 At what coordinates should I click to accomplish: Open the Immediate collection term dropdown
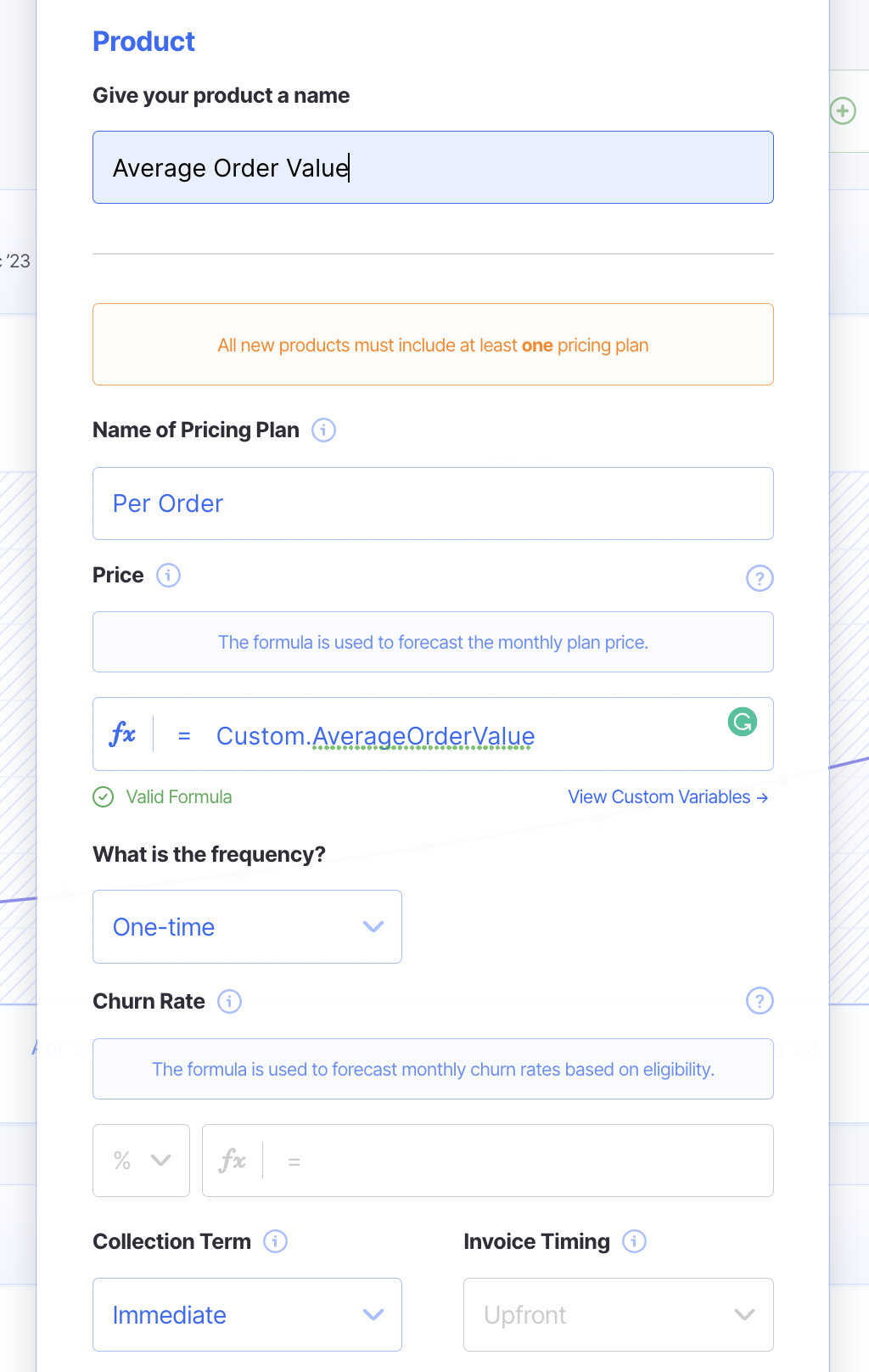click(247, 1315)
